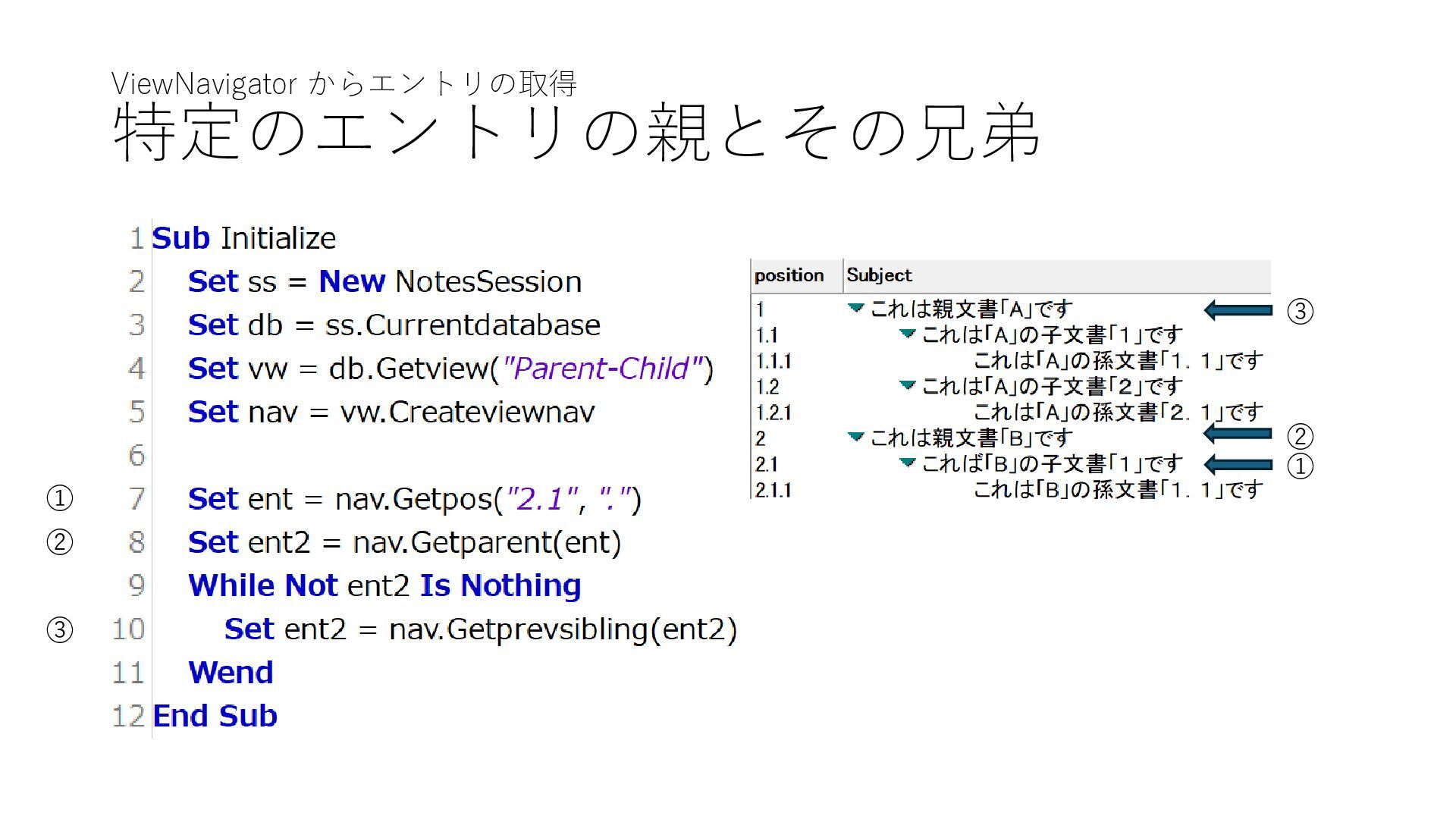Click line number 6 in code gutter
1456x819 pixels.
(136, 455)
